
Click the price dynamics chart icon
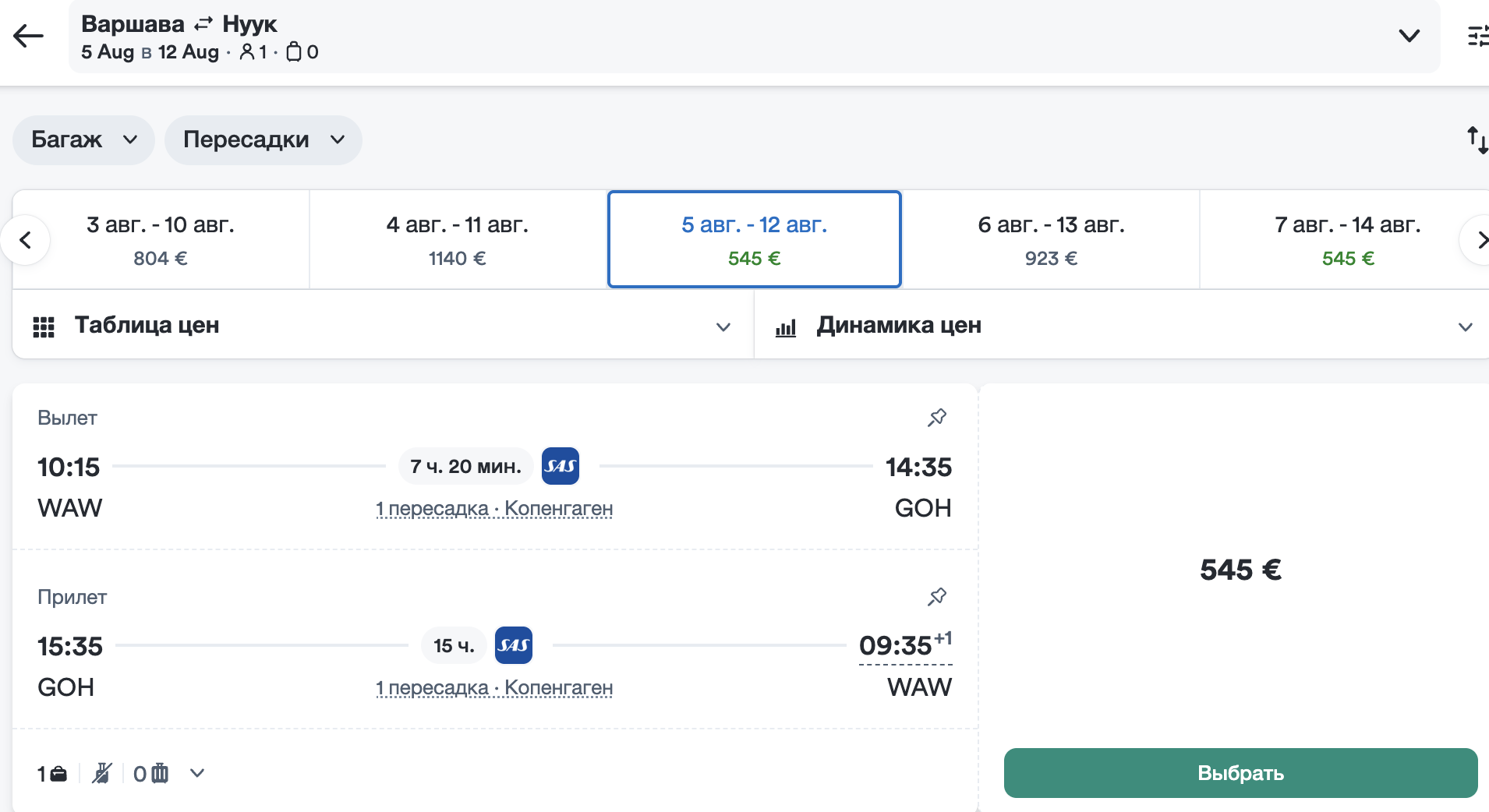[x=786, y=327]
